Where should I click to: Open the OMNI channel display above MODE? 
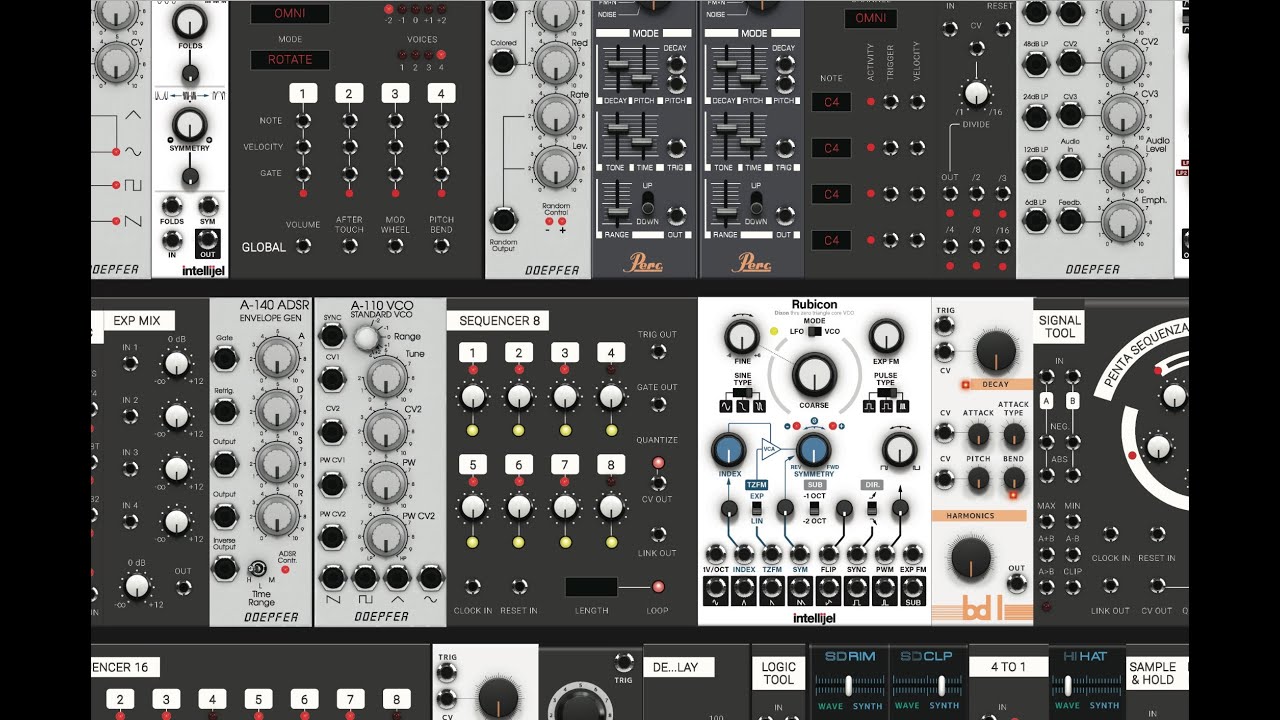(290, 14)
